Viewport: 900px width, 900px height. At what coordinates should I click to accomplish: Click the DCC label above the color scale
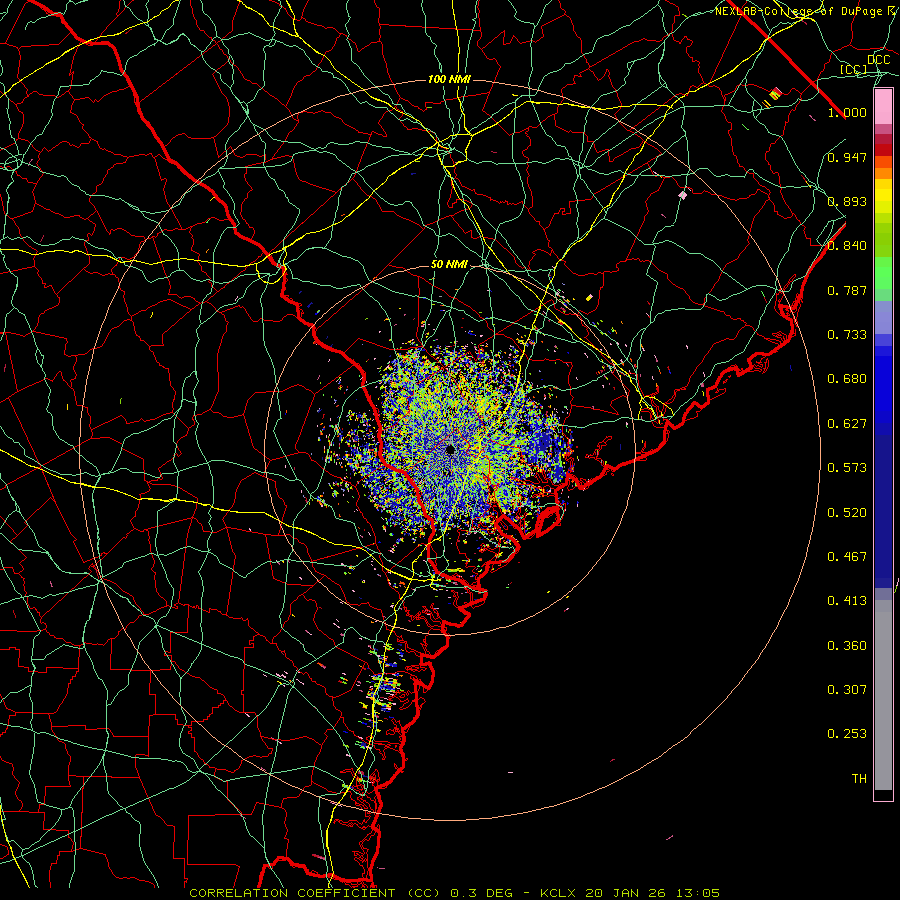pyautogui.click(x=879, y=60)
